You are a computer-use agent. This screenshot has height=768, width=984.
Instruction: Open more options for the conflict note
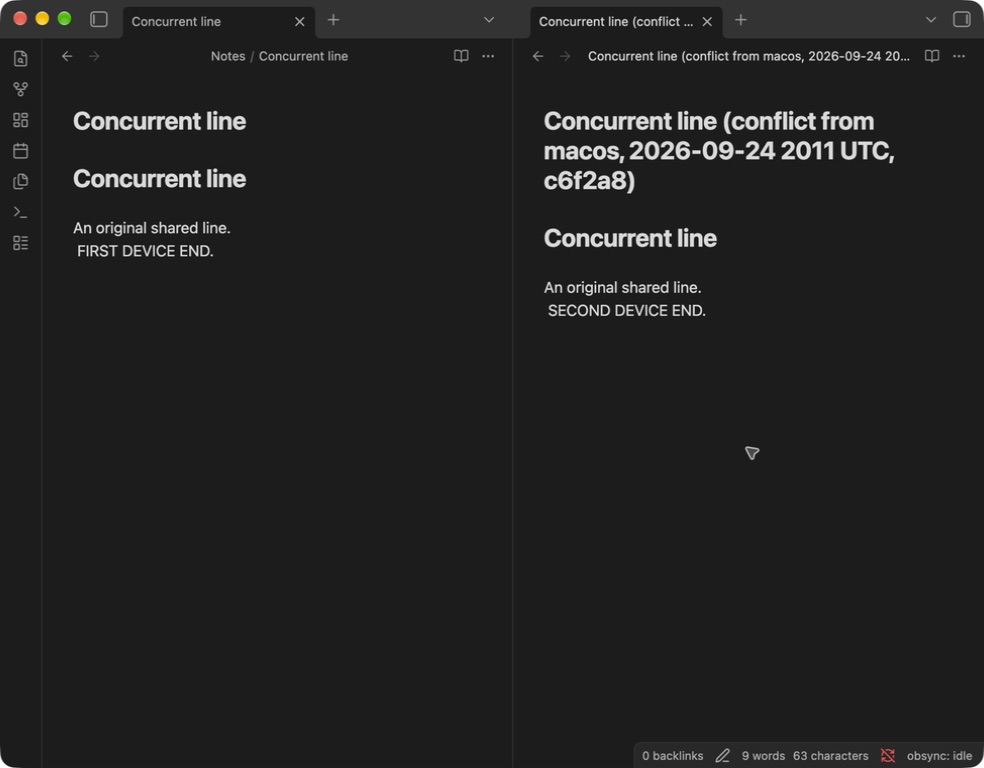(x=959, y=56)
